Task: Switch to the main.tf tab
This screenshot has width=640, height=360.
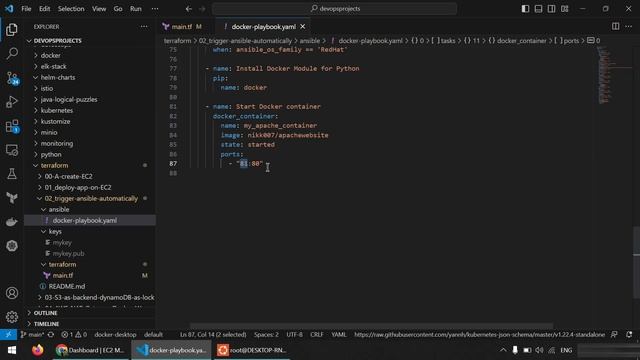Action: [x=182, y=27]
